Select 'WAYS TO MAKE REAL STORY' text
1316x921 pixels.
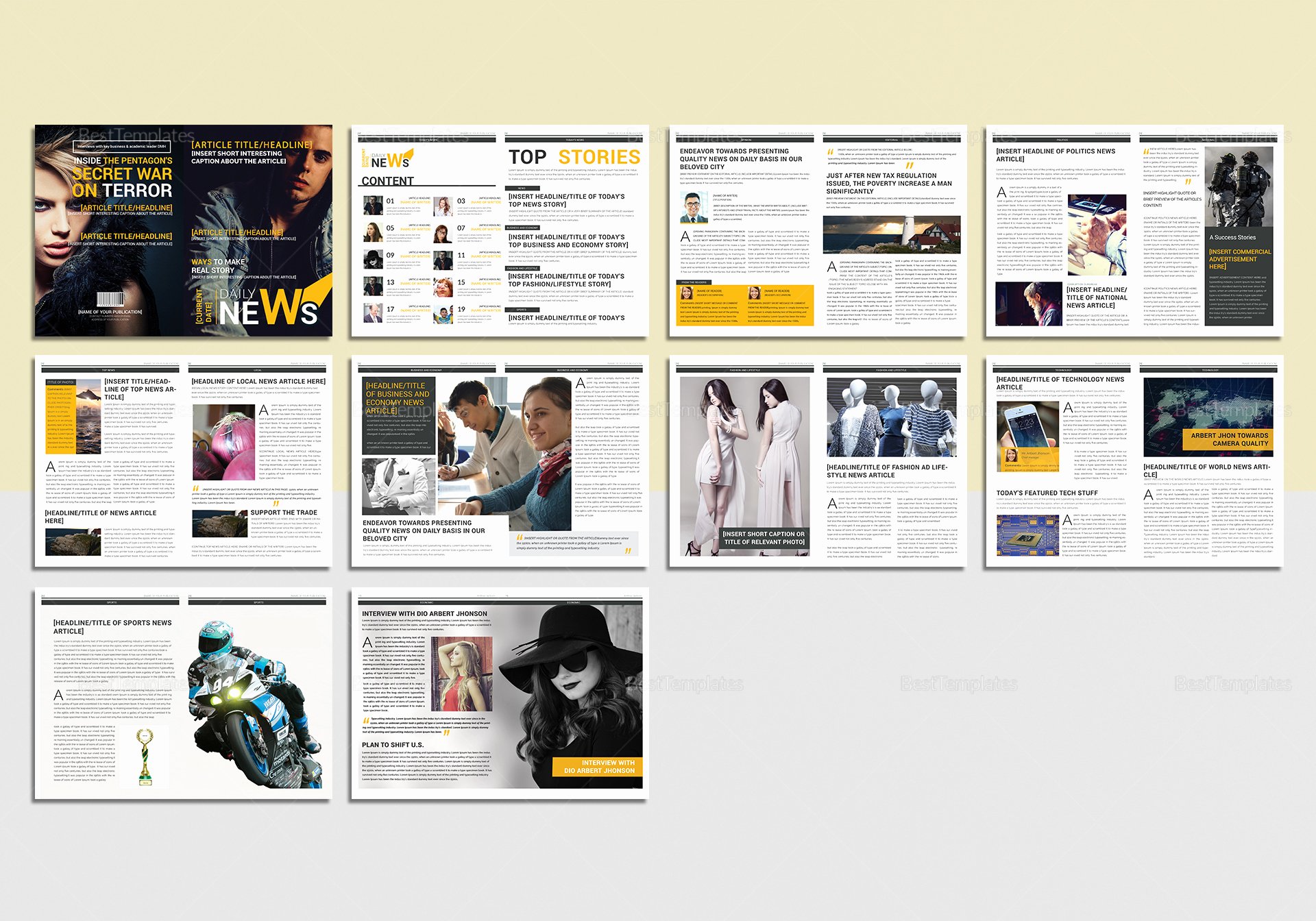[218, 266]
